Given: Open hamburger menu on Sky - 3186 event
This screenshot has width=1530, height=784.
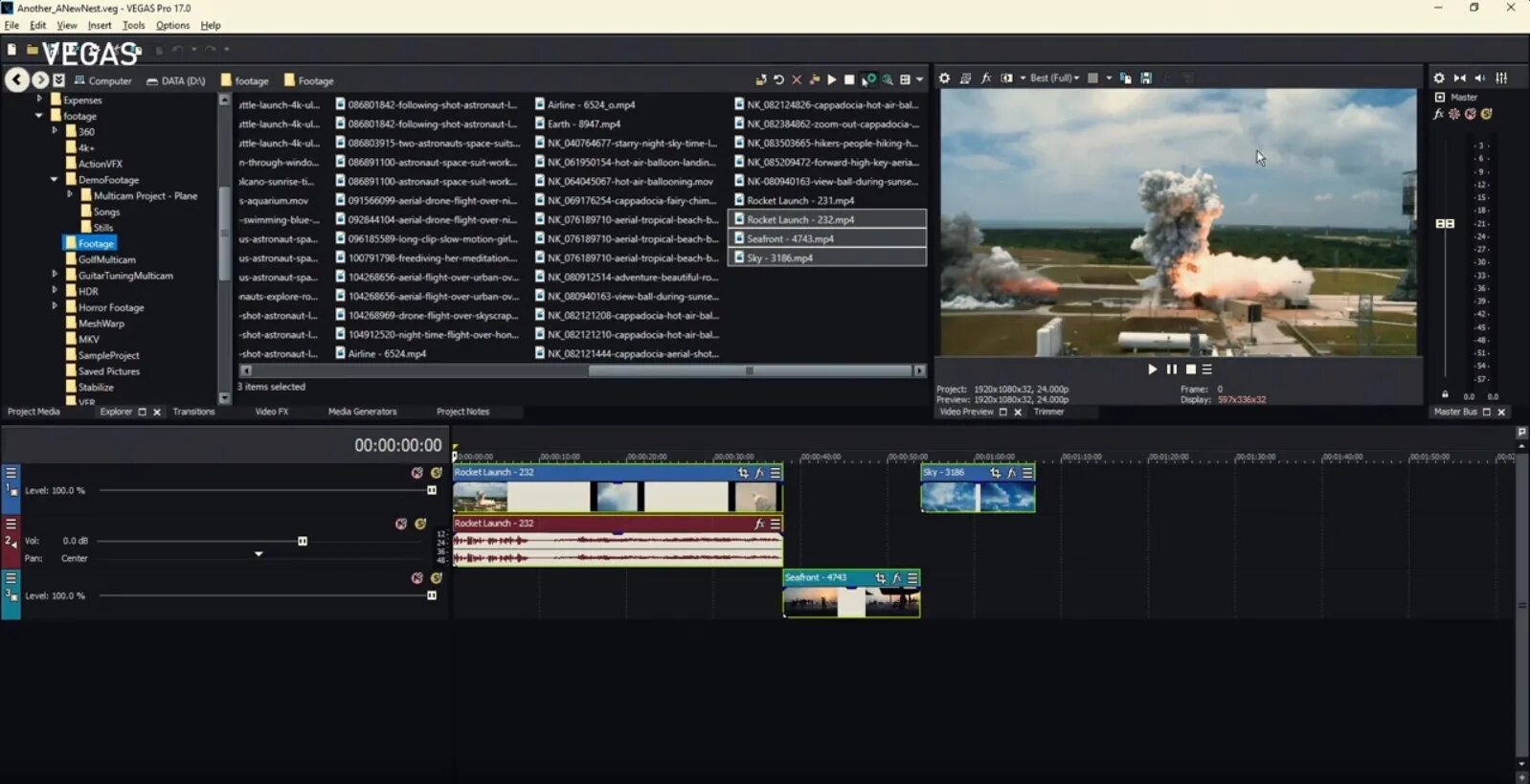Looking at the screenshot, I should (x=1027, y=473).
